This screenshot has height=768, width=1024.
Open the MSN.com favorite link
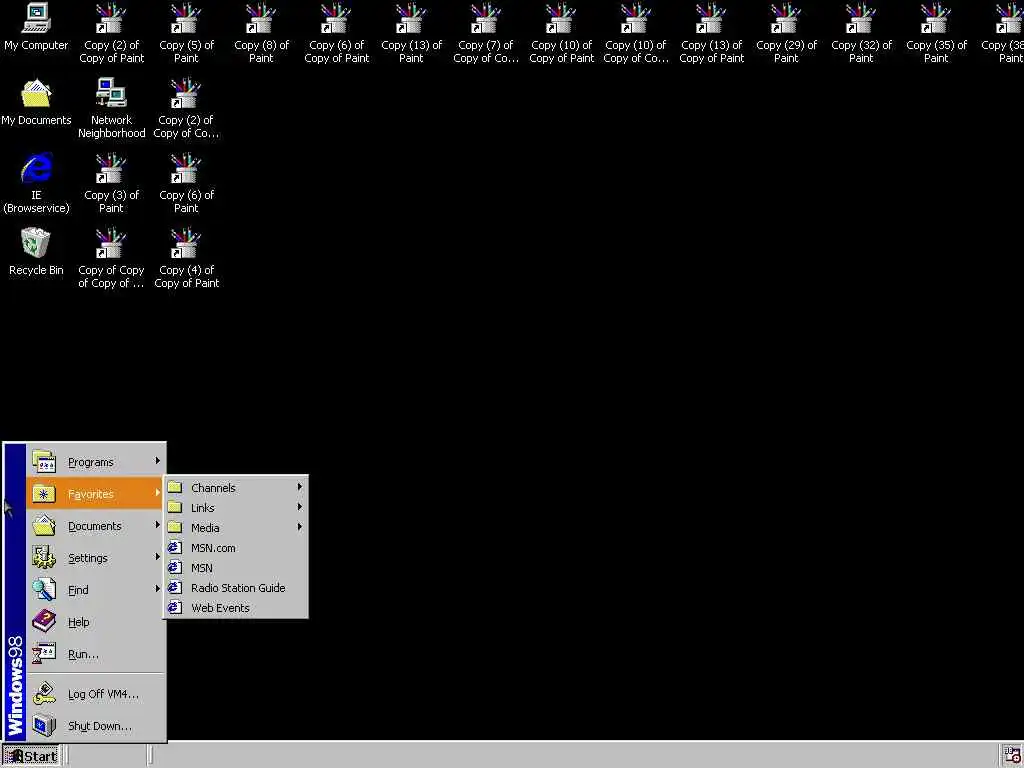tap(235, 548)
